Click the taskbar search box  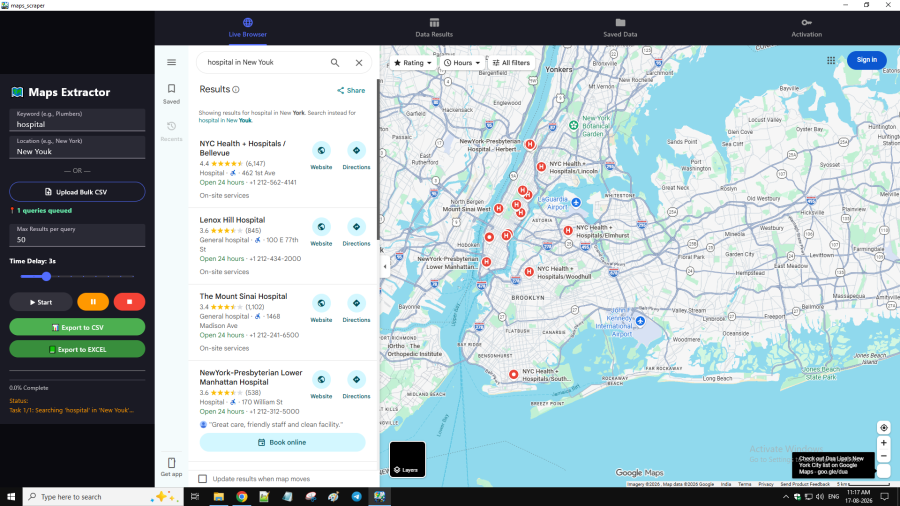[x=103, y=497]
